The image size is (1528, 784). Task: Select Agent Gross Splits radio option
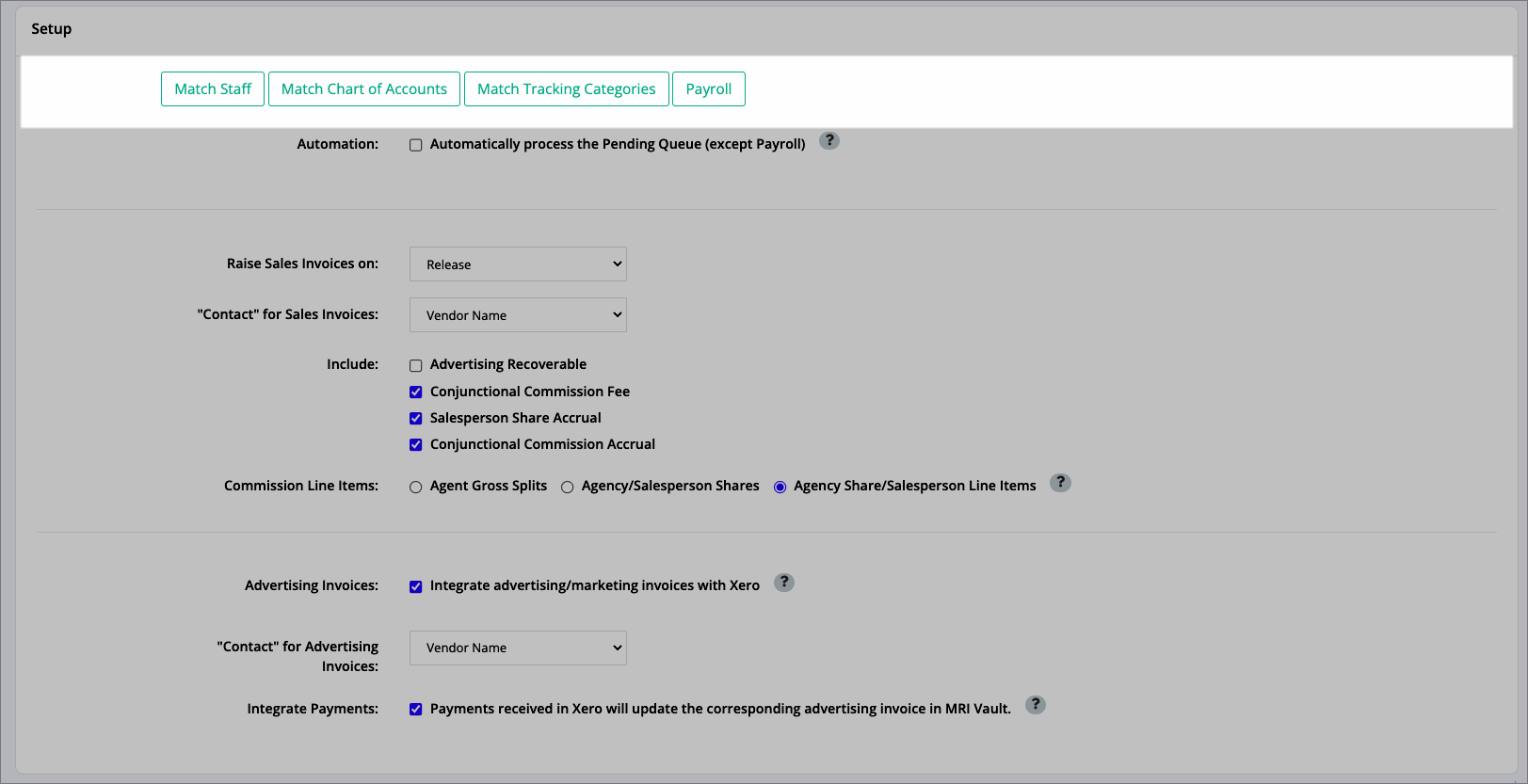coord(416,487)
